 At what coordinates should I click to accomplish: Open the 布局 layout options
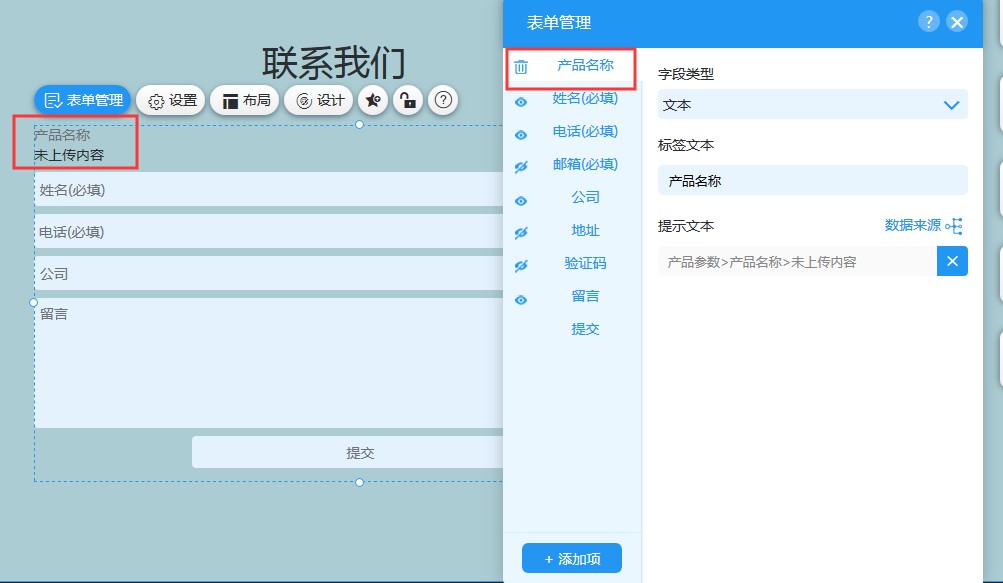245,100
